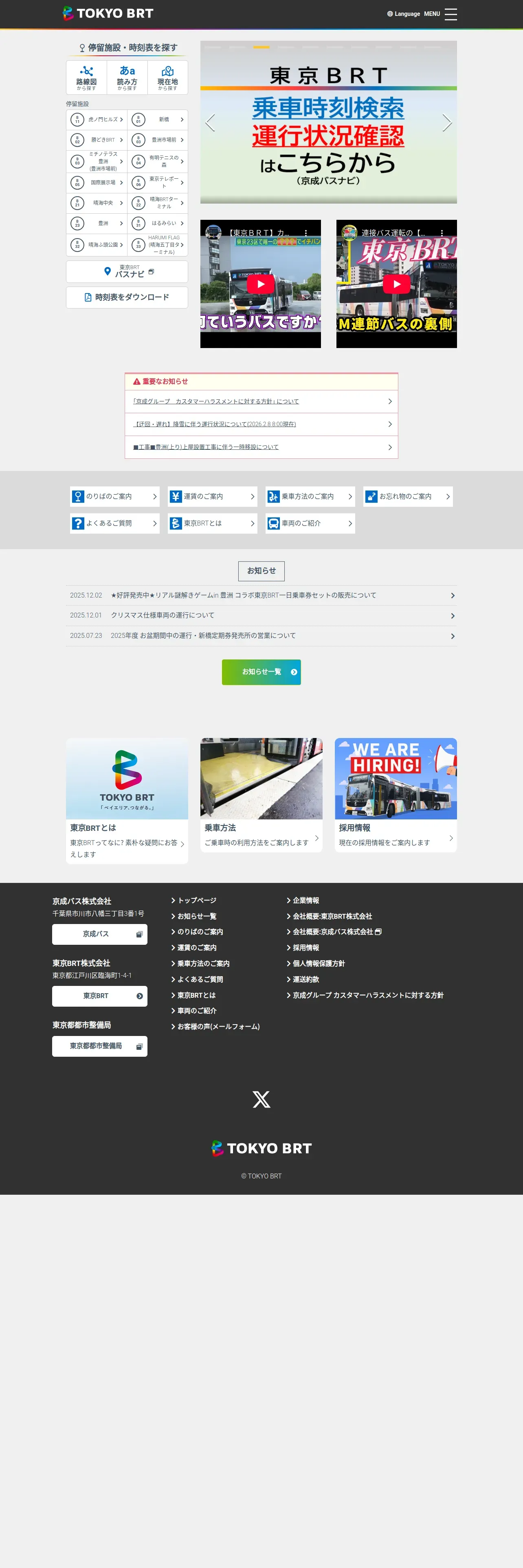This screenshot has width=523, height=1568.
Task: Go to previous carousel slide arrow
Action: click(210, 123)
